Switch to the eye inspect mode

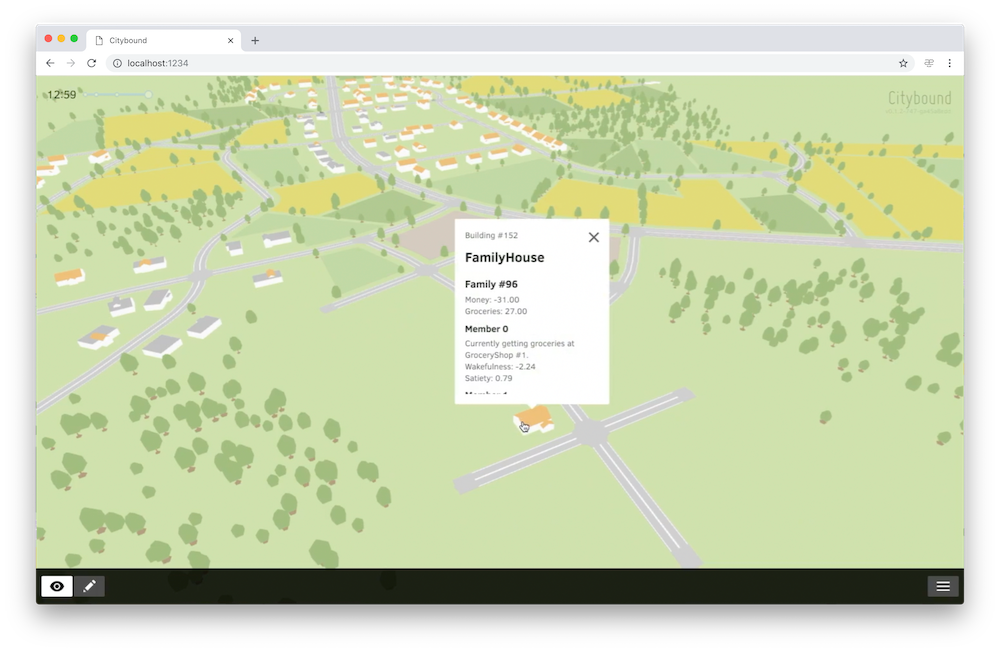[57, 586]
